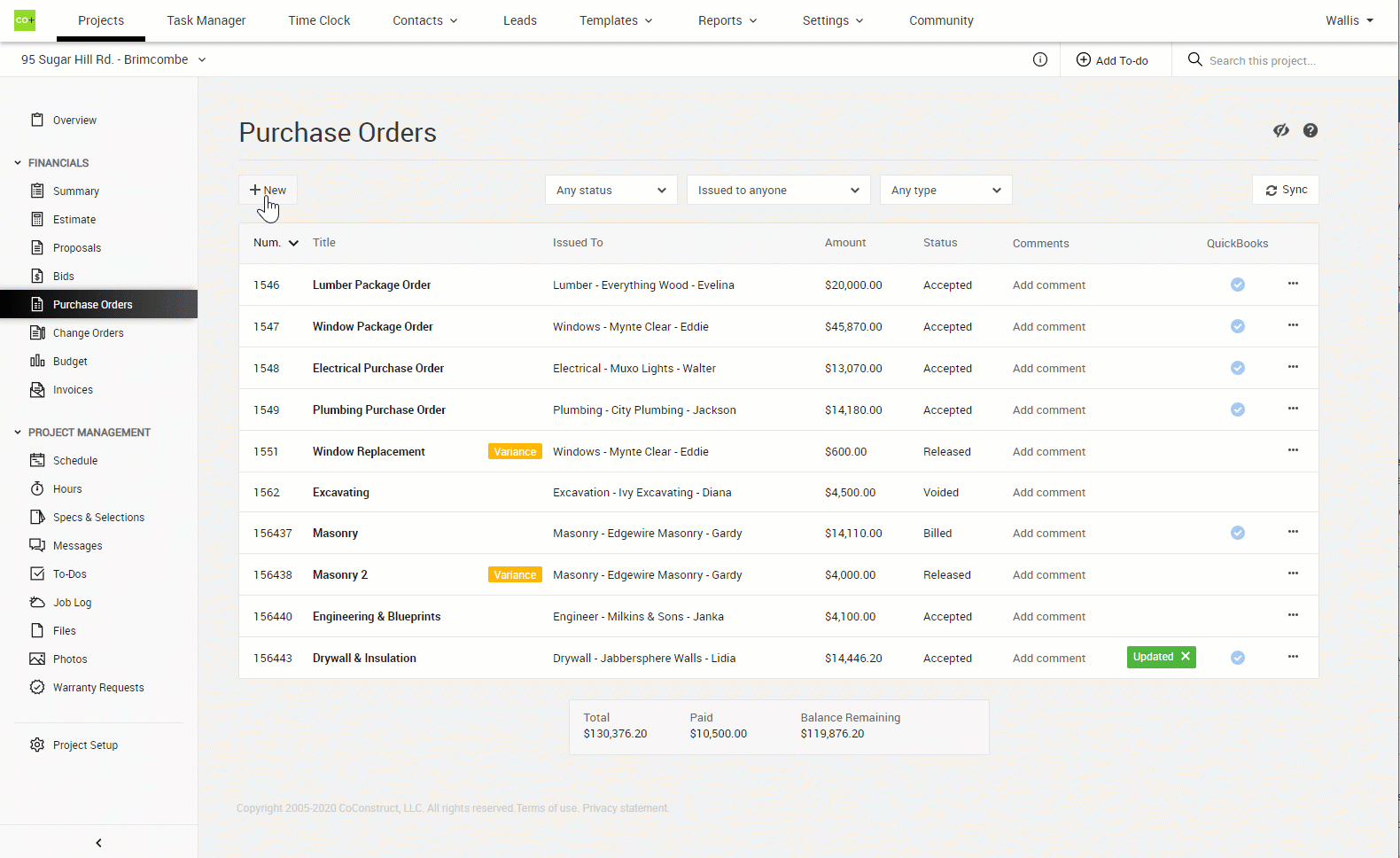Collapse the FINANCIALS sidebar section
This screenshot has width=1400, height=858.
pyautogui.click(x=18, y=163)
